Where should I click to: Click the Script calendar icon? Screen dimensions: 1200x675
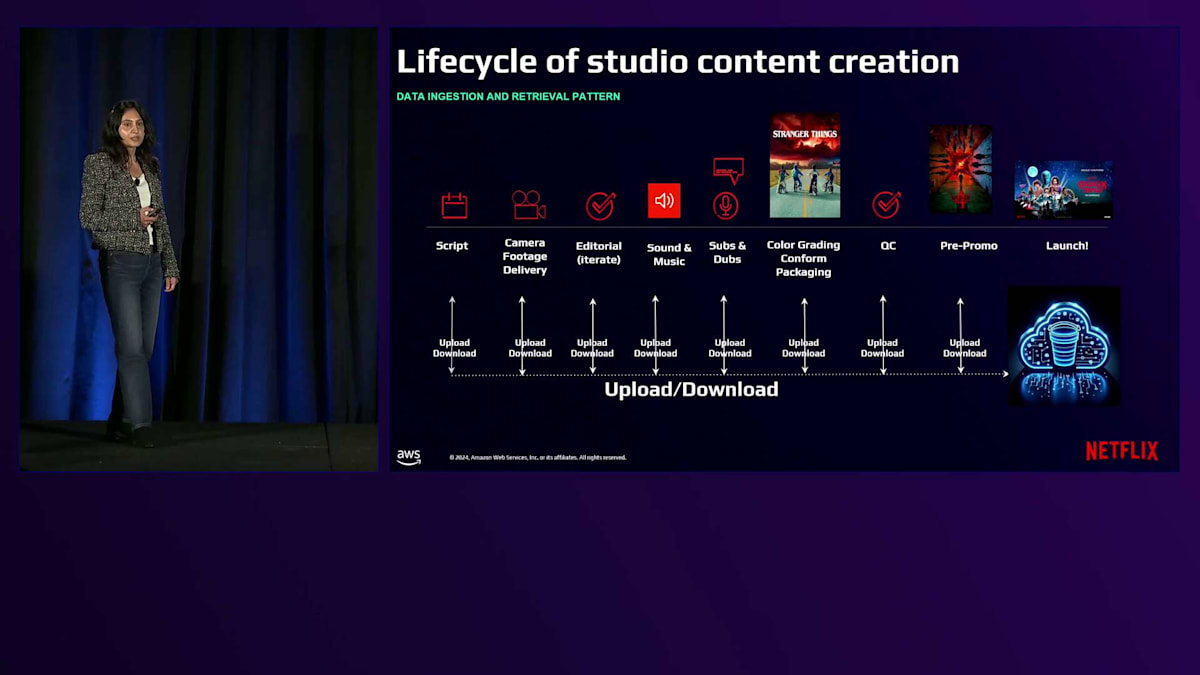point(454,206)
